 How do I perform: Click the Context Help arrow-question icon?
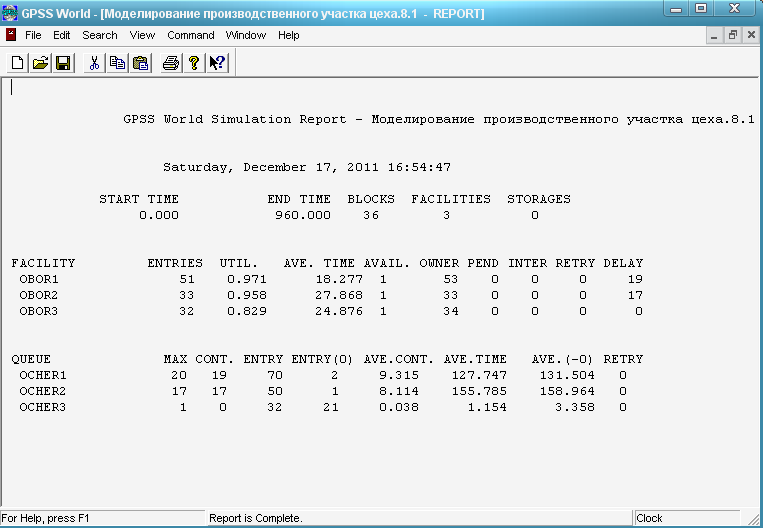217,63
